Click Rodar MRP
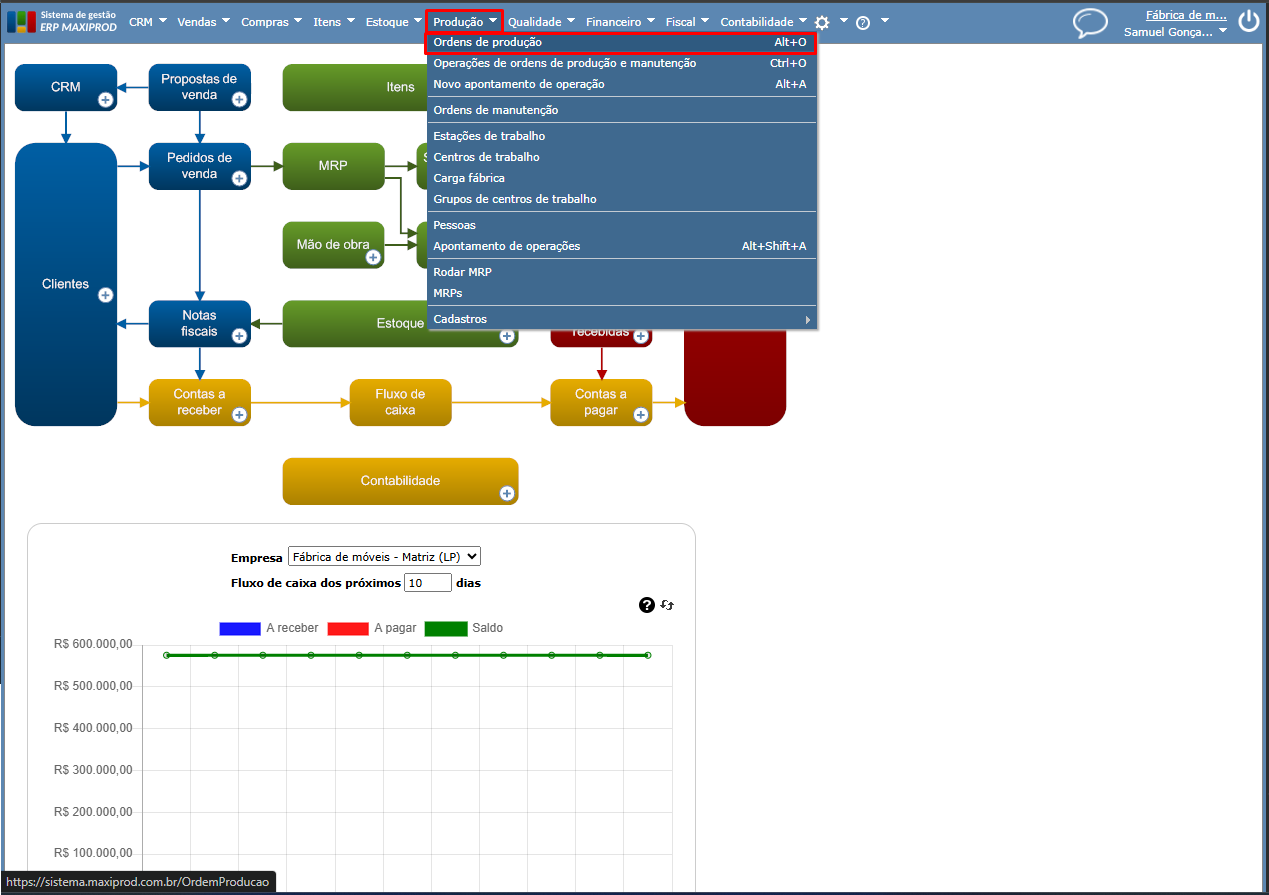Image resolution: width=1269 pixels, height=895 pixels. pyautogui.click(x=622, y=272)
